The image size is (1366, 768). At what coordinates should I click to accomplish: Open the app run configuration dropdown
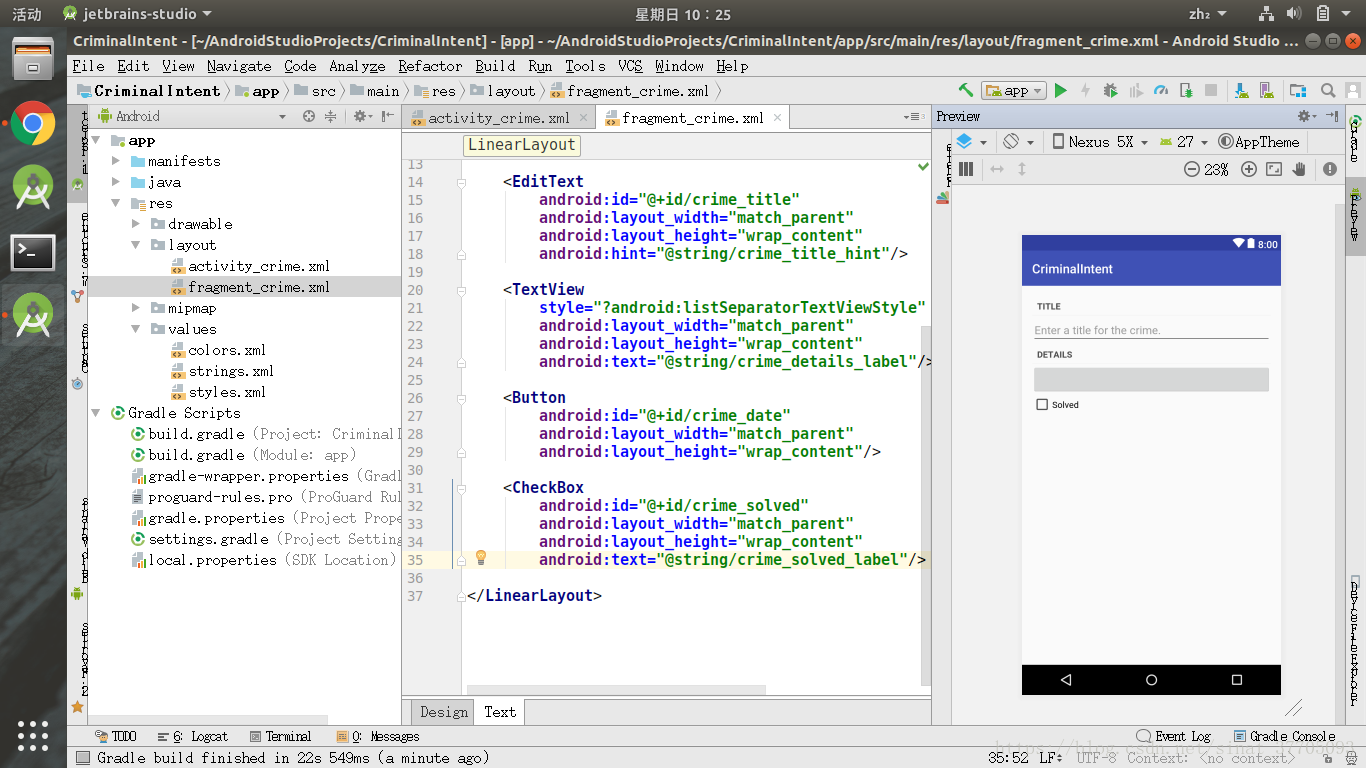click(x=1014, y=90)
